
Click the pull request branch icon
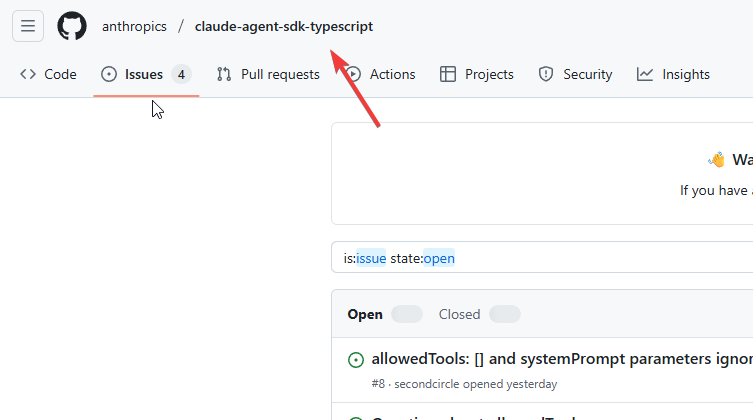[224, 74]
